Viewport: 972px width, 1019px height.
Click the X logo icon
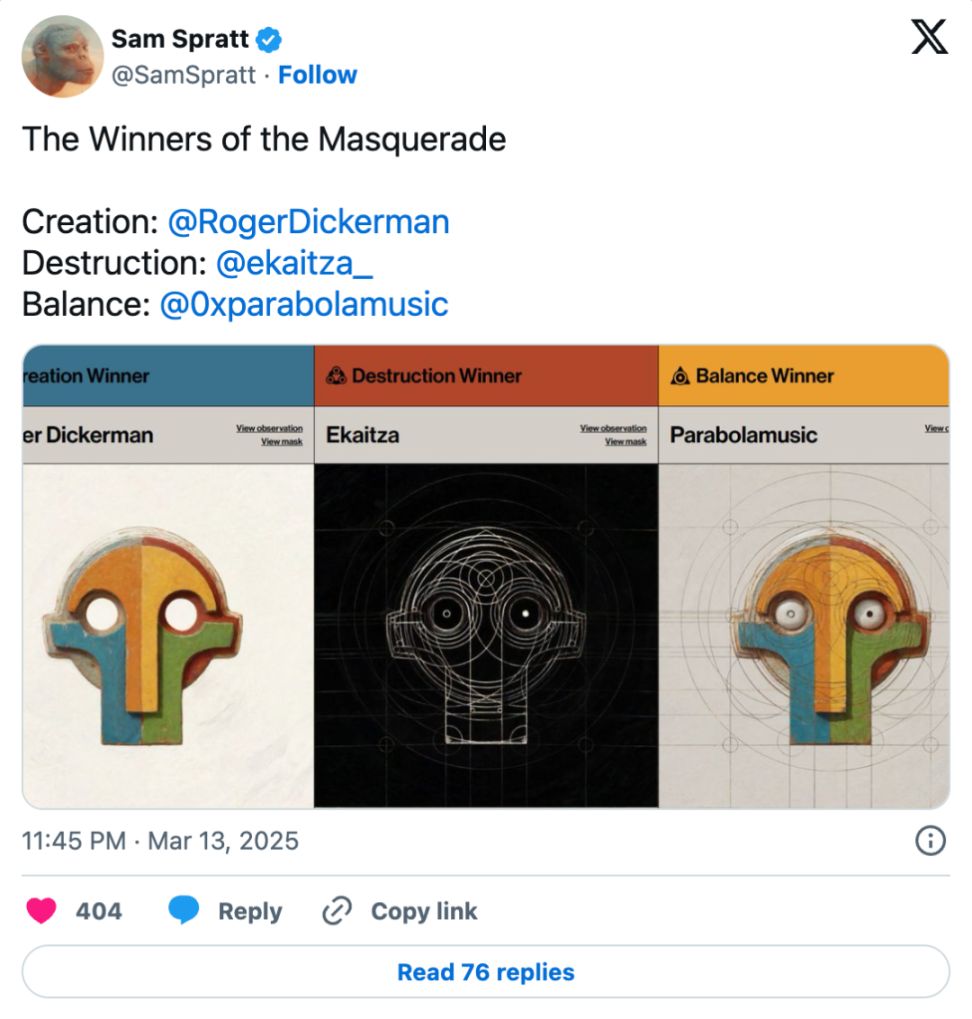pyautogui.click(x=930, y=39)
